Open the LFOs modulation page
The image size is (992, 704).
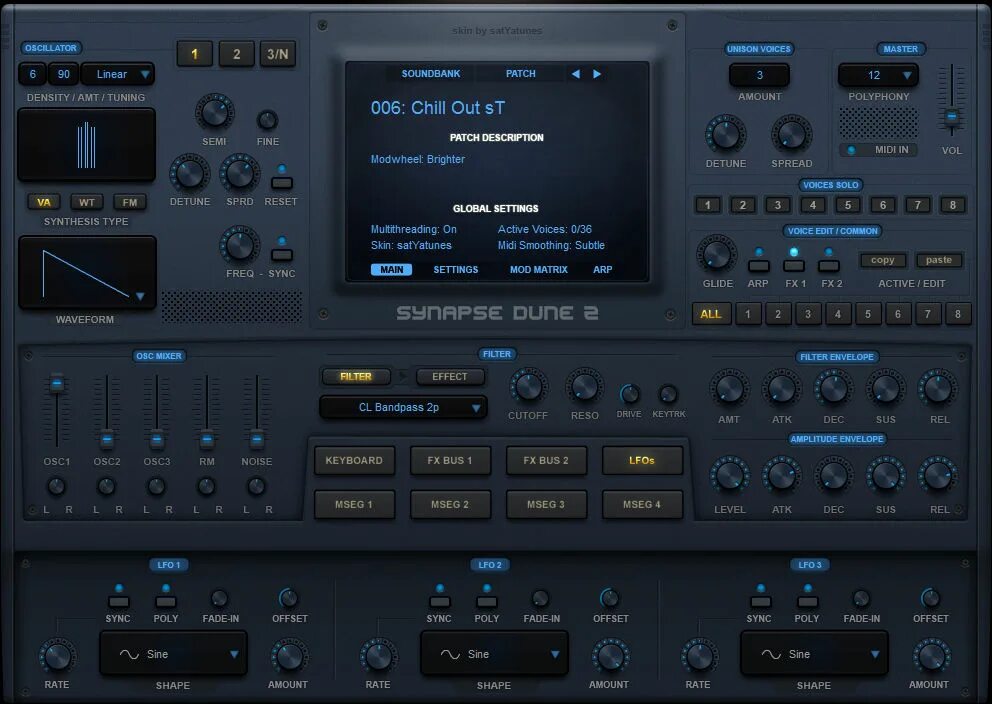click(642, 460)
